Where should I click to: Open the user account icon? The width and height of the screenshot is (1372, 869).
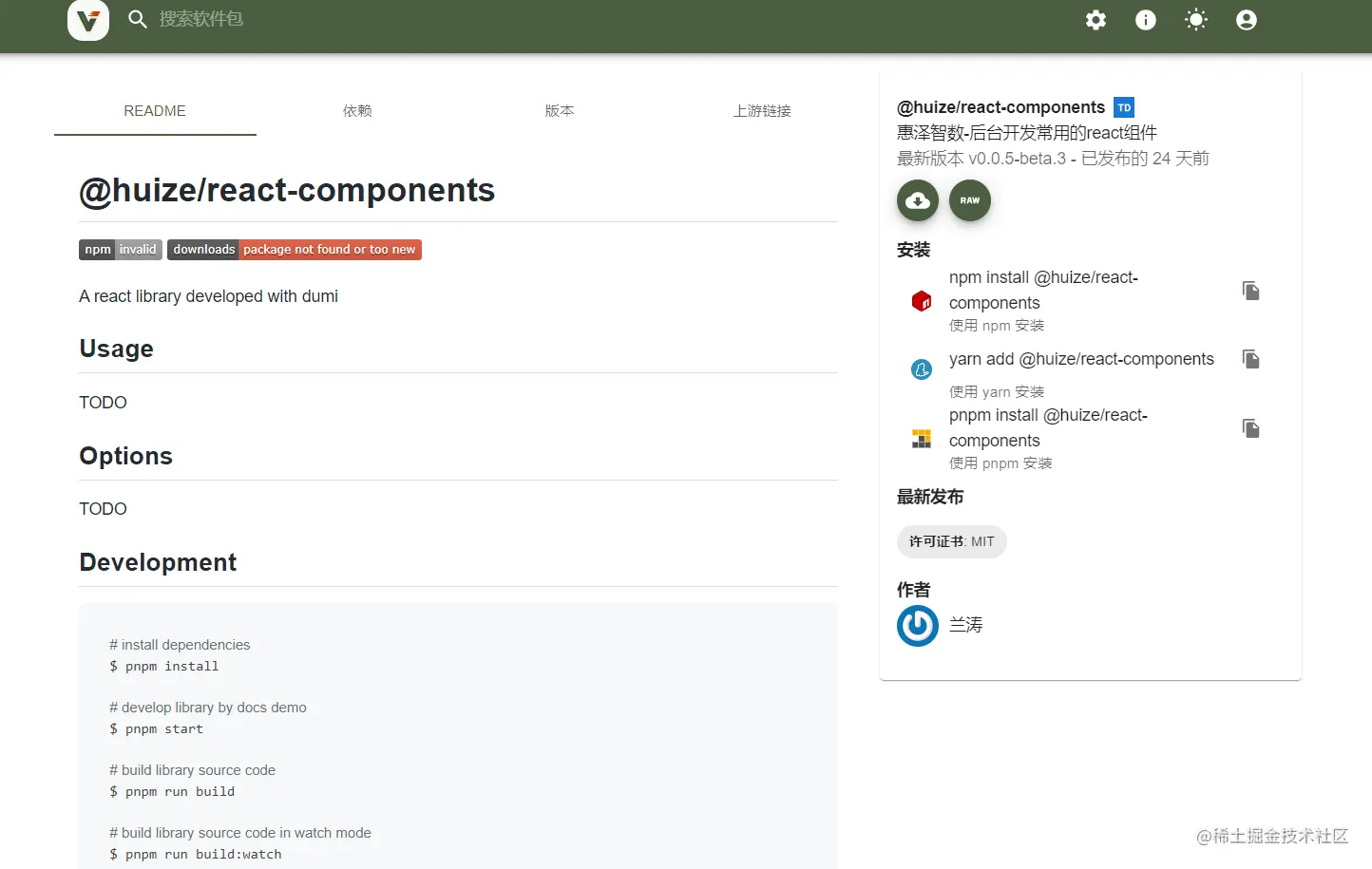coord(1247,20)
